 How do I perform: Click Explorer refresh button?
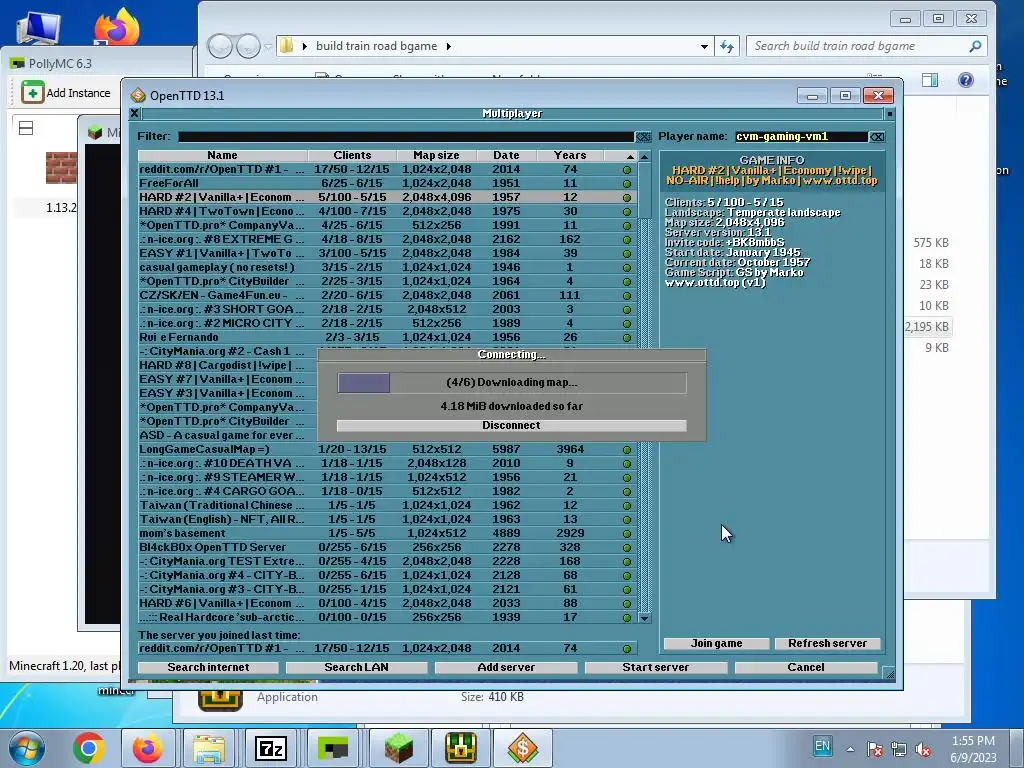727,46
